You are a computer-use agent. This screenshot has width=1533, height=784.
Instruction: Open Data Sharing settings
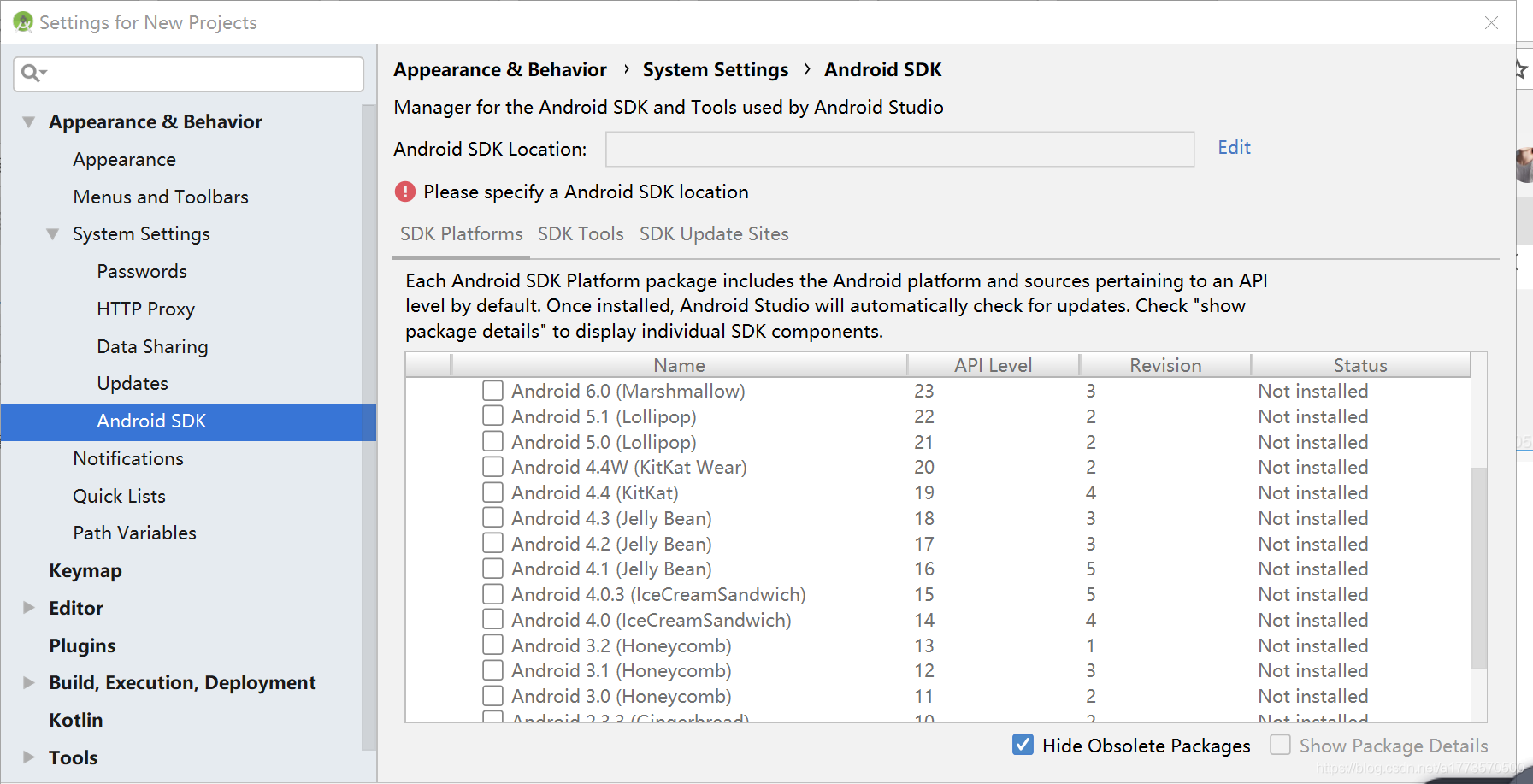click(152, 346)
